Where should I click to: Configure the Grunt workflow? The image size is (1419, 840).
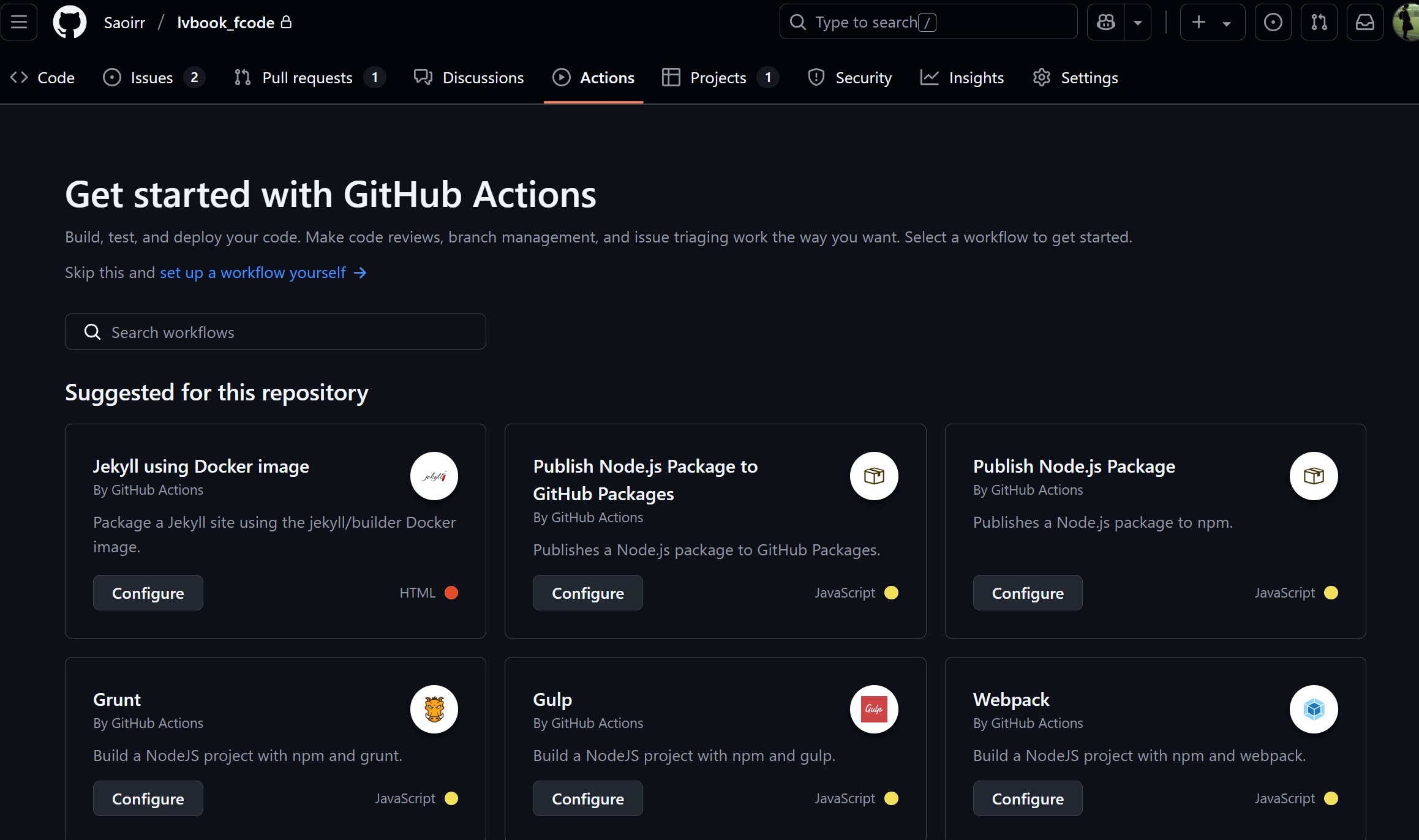148,798
